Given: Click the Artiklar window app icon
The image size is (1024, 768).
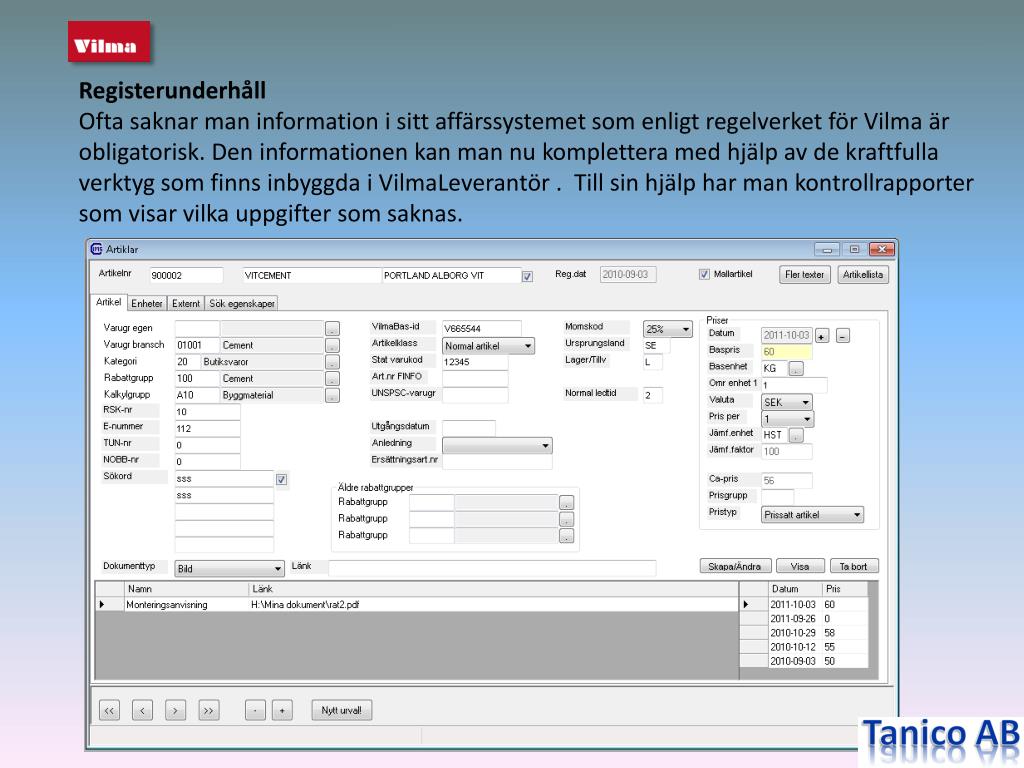Looking at the screenshot, I should (97, 249).
